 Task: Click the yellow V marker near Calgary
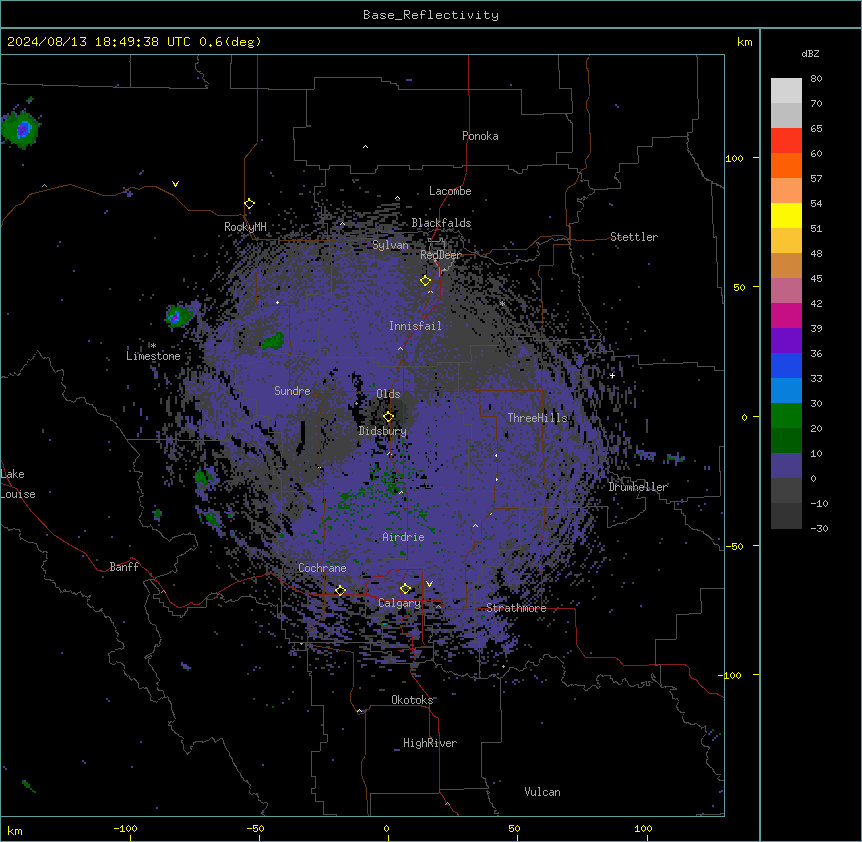(x=429, y=584)
